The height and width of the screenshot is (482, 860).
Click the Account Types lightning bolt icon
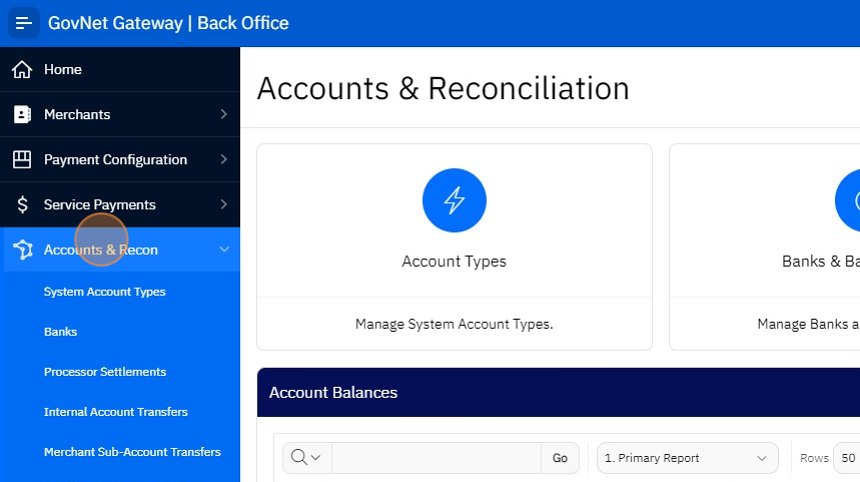point(454,201)
